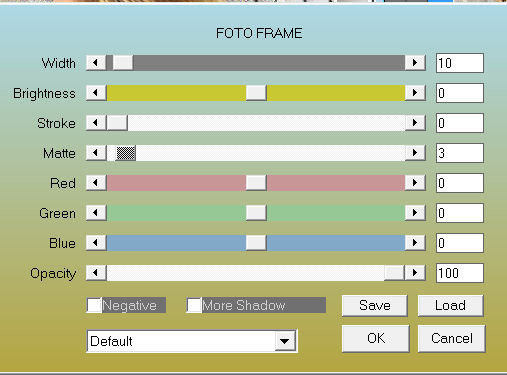Screen dimensions: 507x375
Task: Click Cancel to dismiss the dialog
Action: click(452, 338)
